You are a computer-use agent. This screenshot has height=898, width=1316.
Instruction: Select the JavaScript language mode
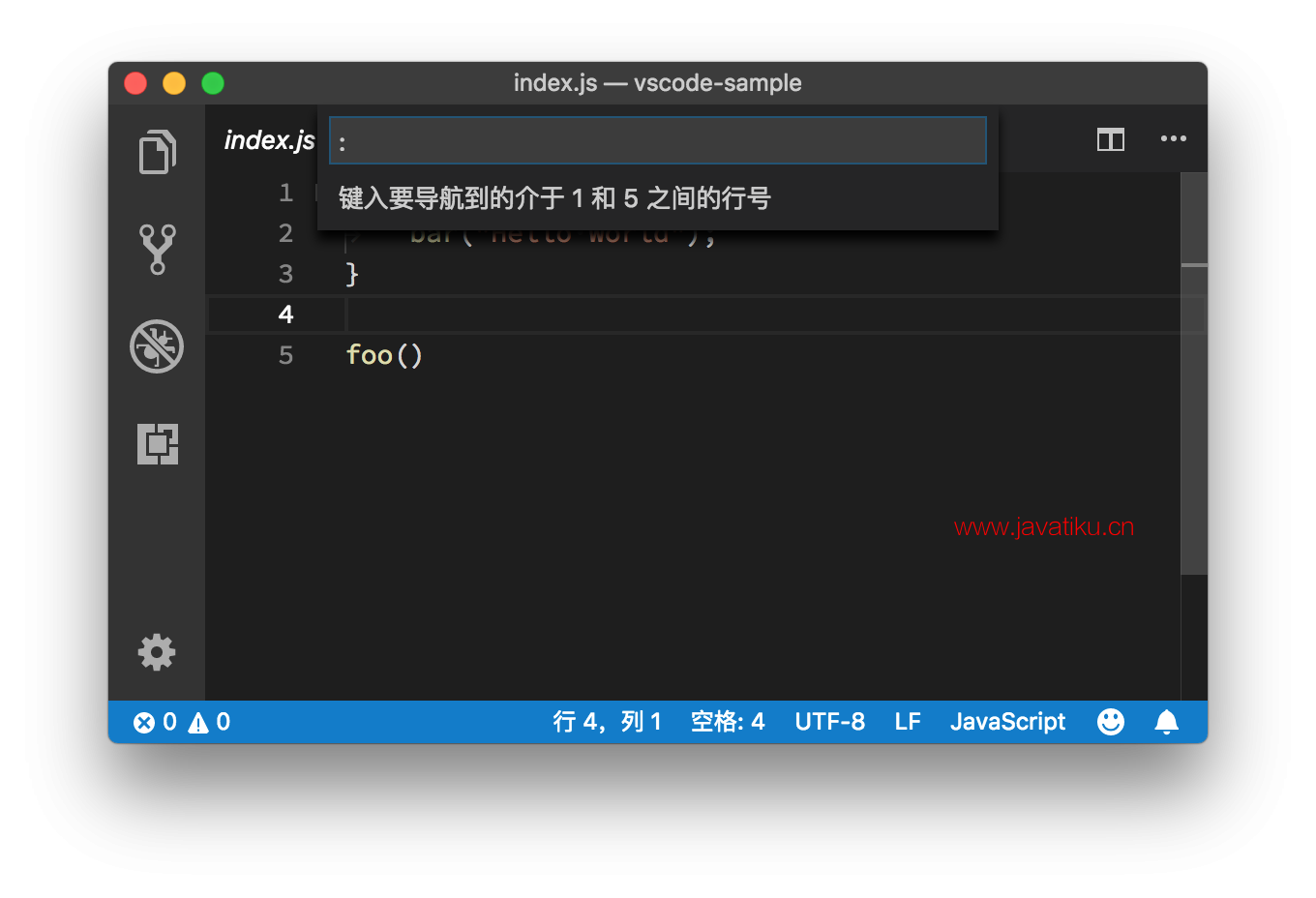(1007, 722)
